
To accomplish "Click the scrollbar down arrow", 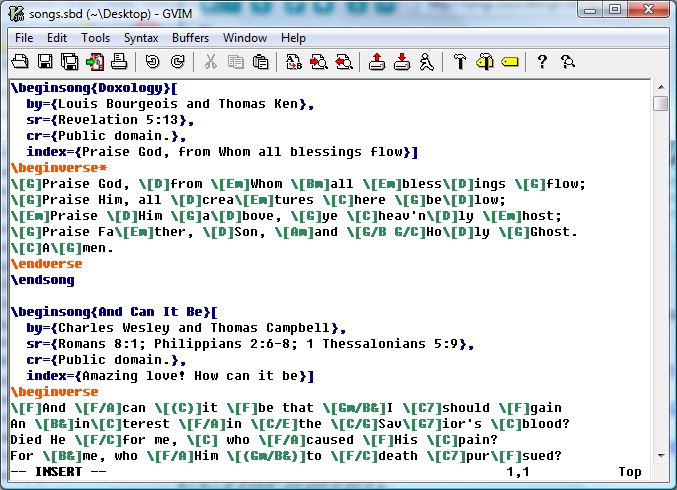I will tap(661, 453).
